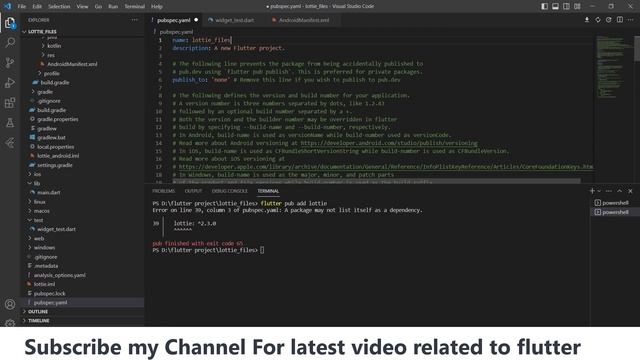
Task: Switch to the OUTPUT panel tab
Action: [x=193, y=191]
